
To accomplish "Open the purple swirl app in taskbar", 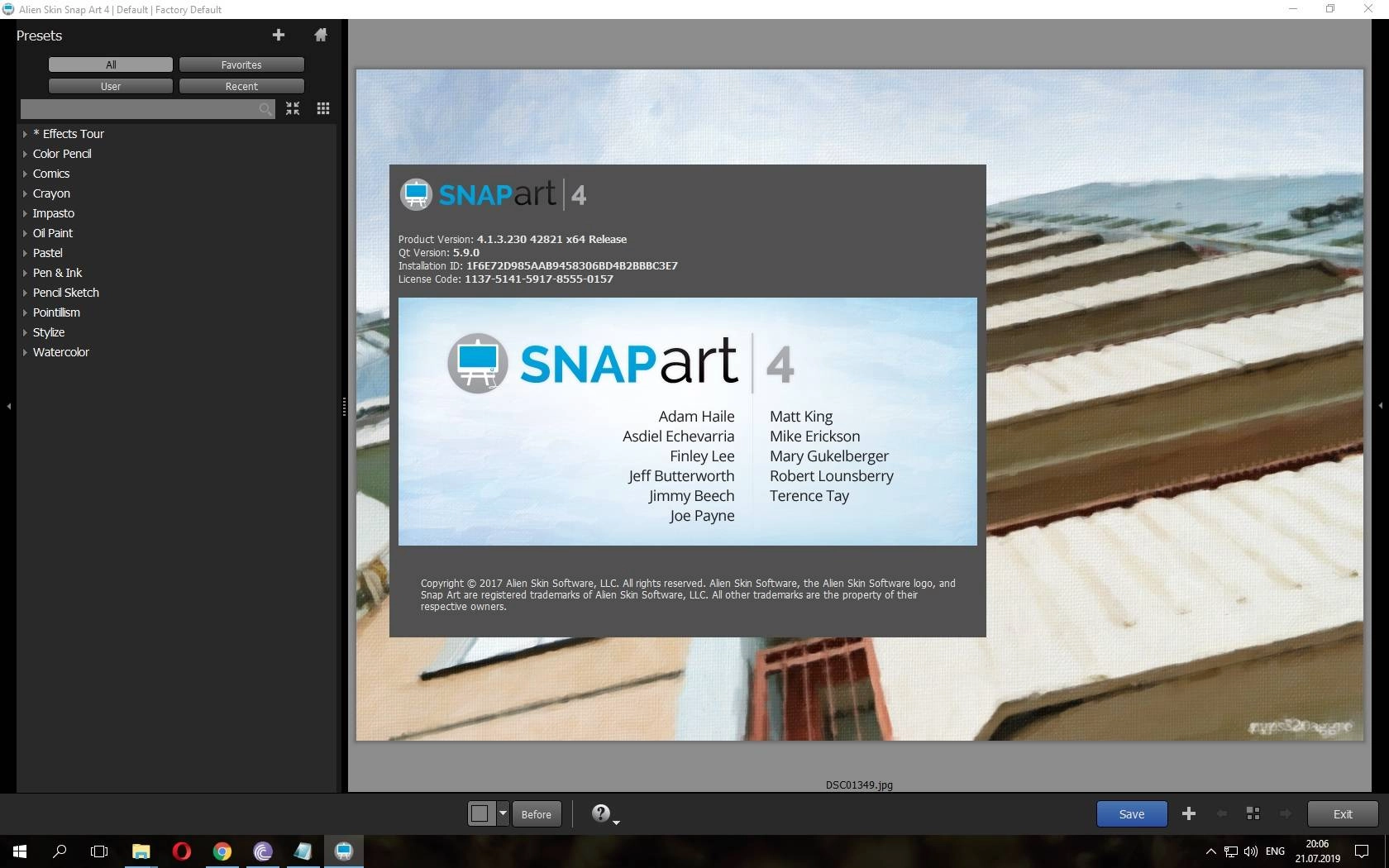I will (x=263, y=851).
